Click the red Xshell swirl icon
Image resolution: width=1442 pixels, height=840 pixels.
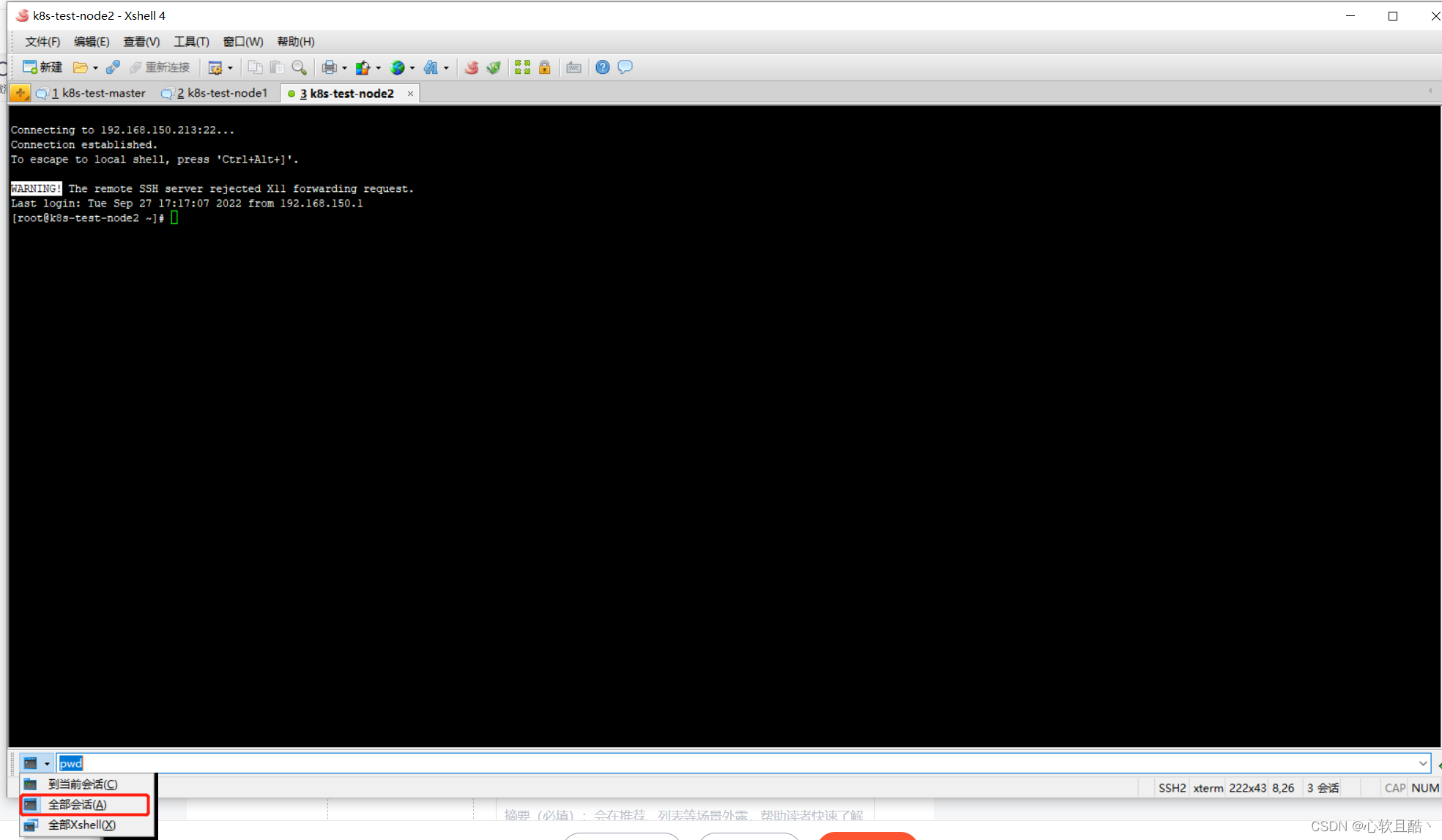point(472,67)
